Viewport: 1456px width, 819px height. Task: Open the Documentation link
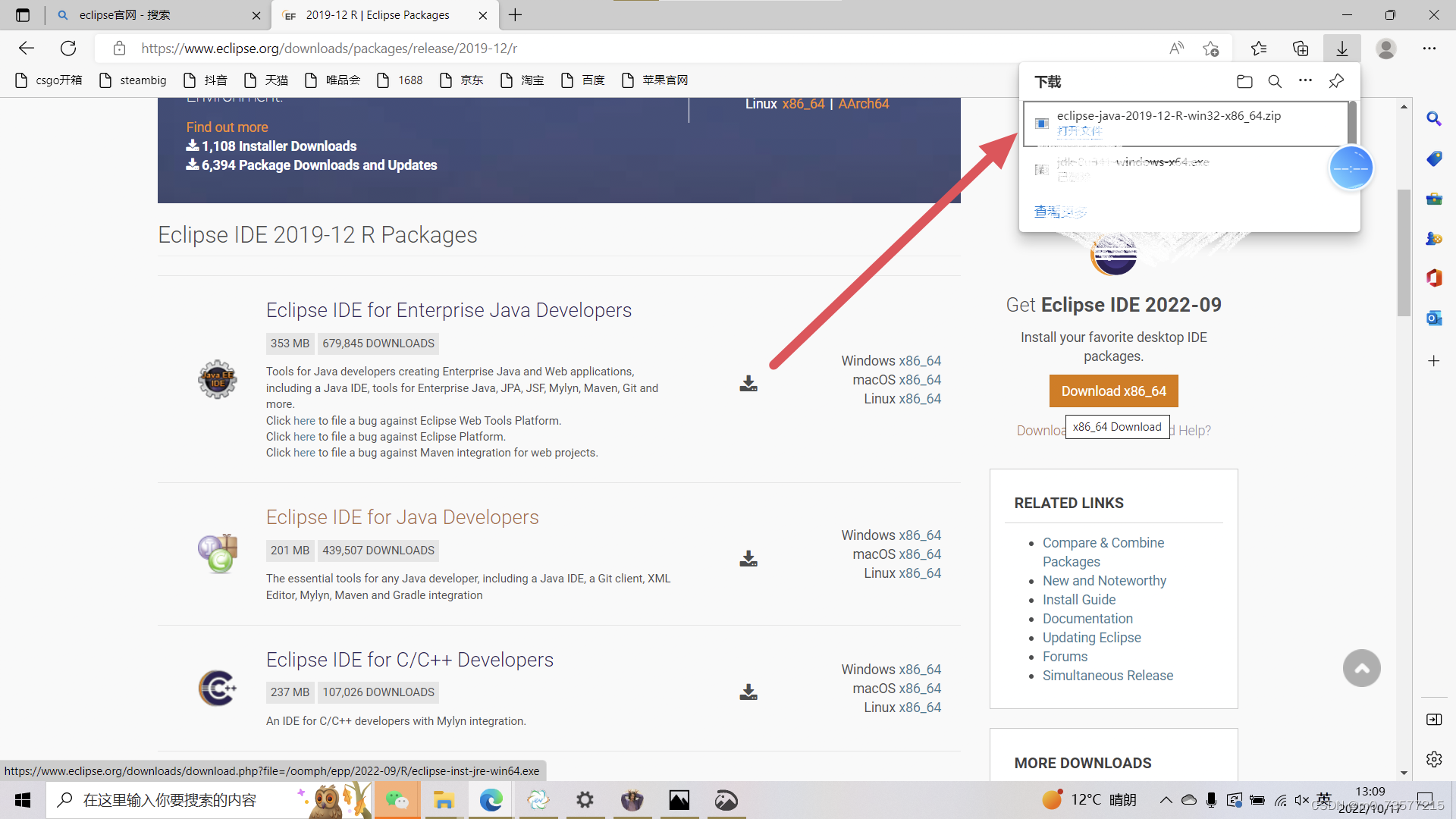[1087, 619]
